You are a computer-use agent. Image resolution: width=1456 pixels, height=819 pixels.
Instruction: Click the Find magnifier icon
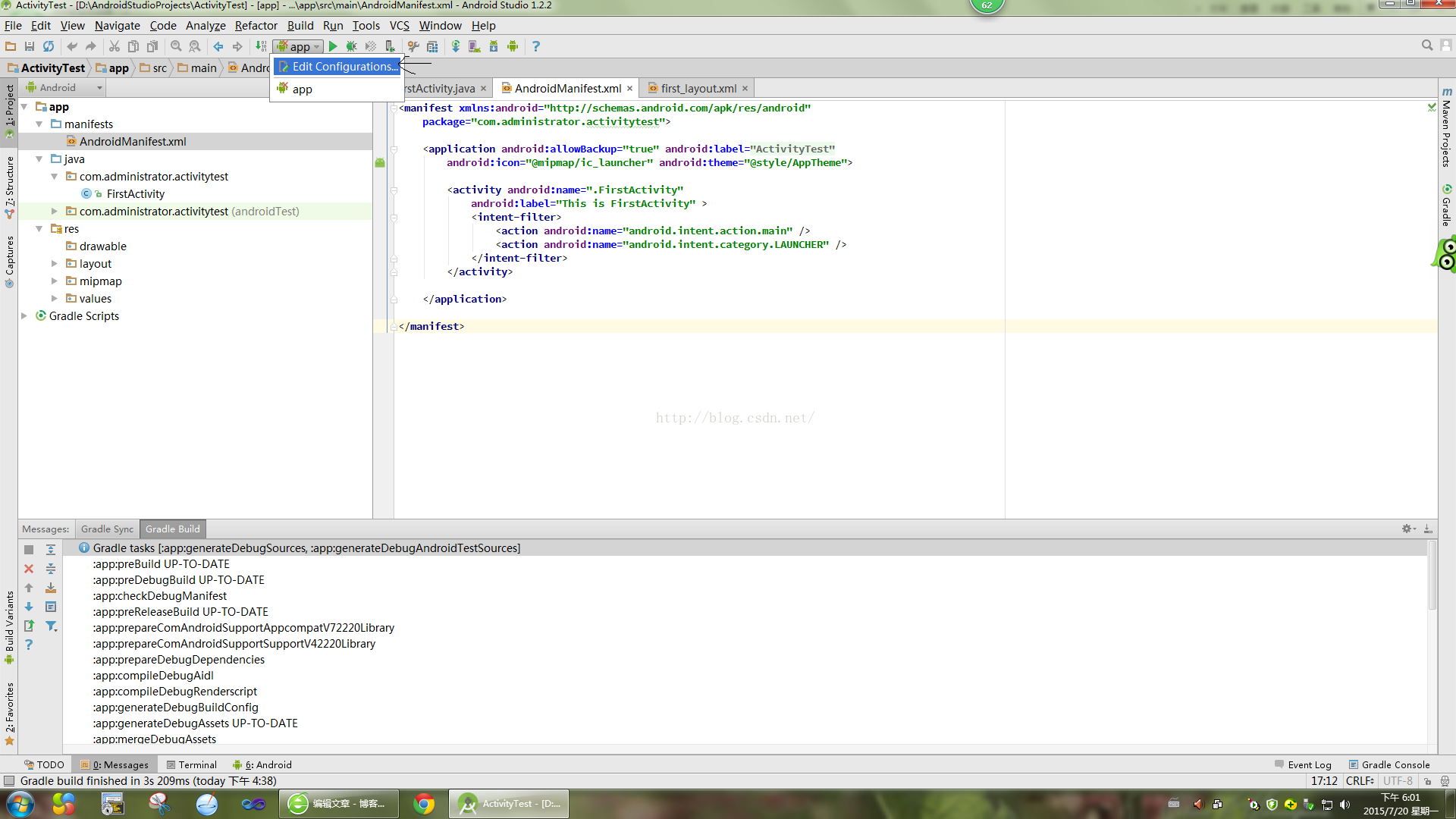click(x=176, y=46)
